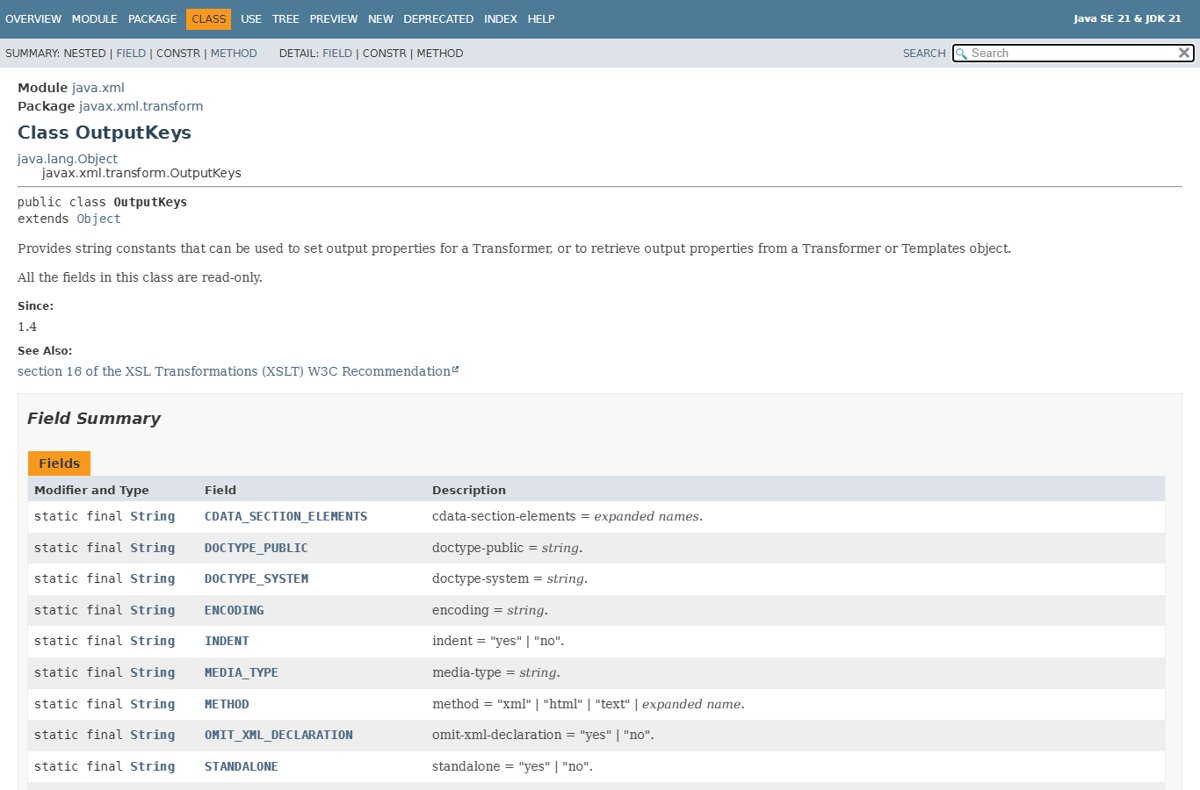The width and height of the screenshot is (1200, 790).
Task: Open the OVERVIEW navigation item
Action: 33,19
